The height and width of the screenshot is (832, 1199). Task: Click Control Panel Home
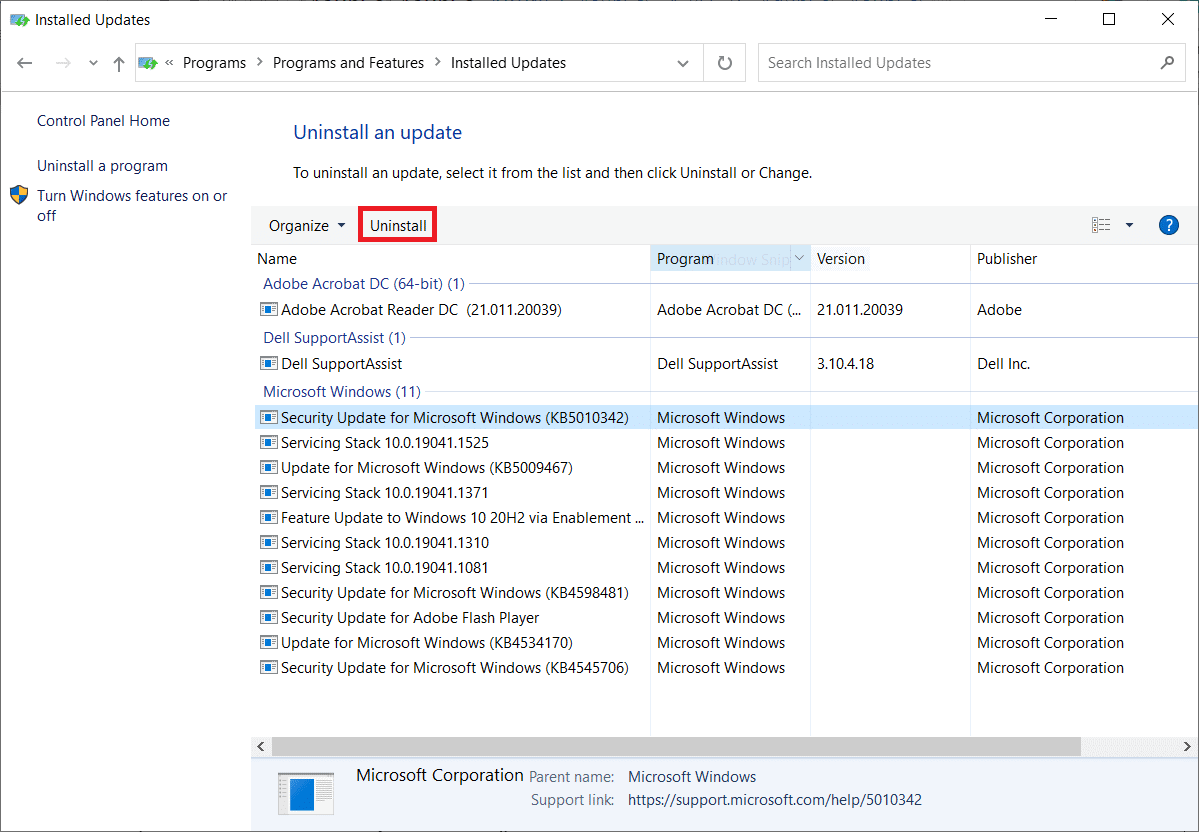coord(103,120)
